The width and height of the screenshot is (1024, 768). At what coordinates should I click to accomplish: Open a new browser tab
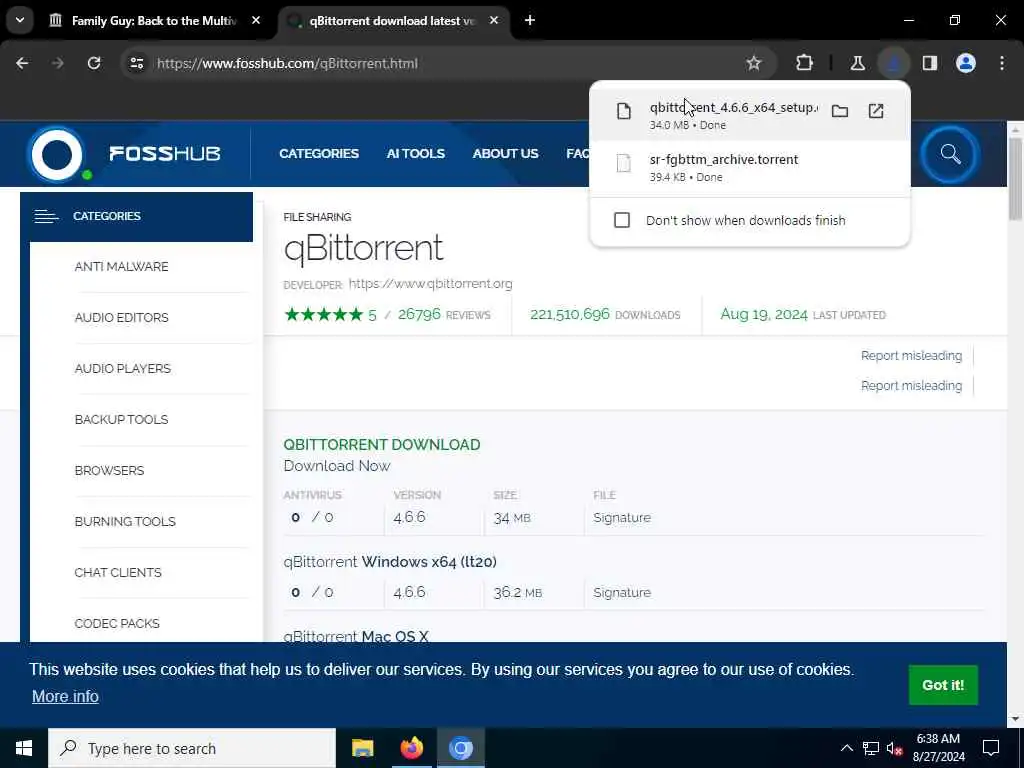pyautogui.click(x=530, y=20)
